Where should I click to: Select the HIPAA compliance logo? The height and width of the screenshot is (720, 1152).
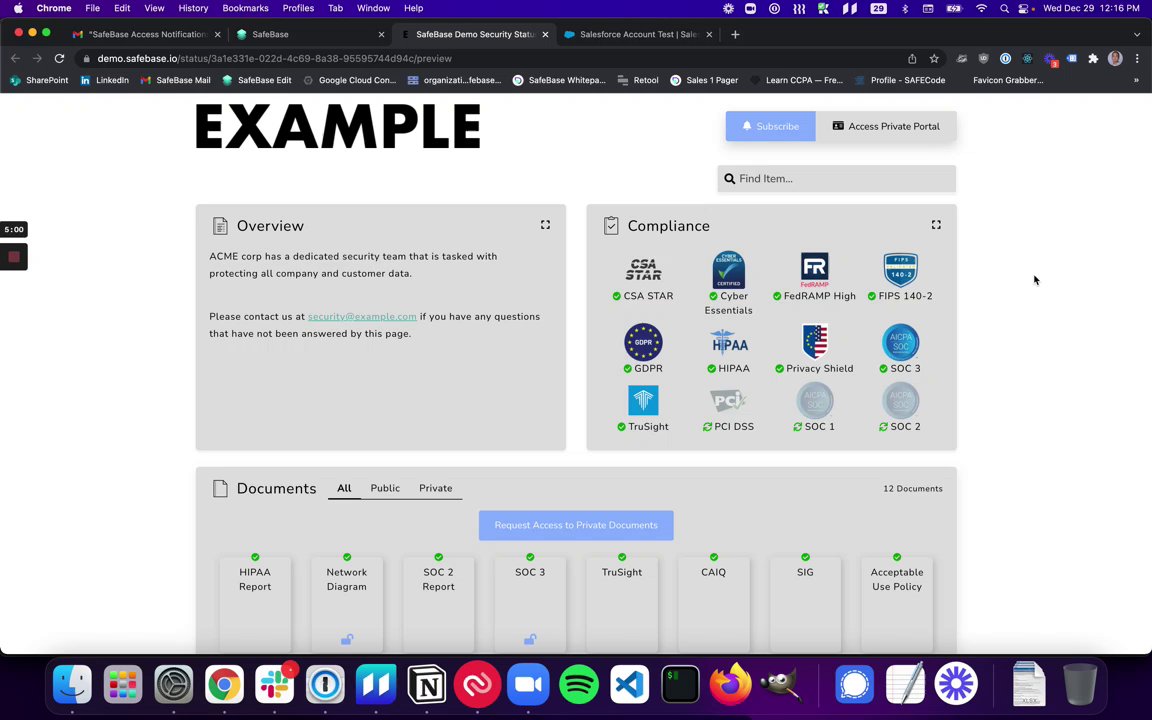728,343
